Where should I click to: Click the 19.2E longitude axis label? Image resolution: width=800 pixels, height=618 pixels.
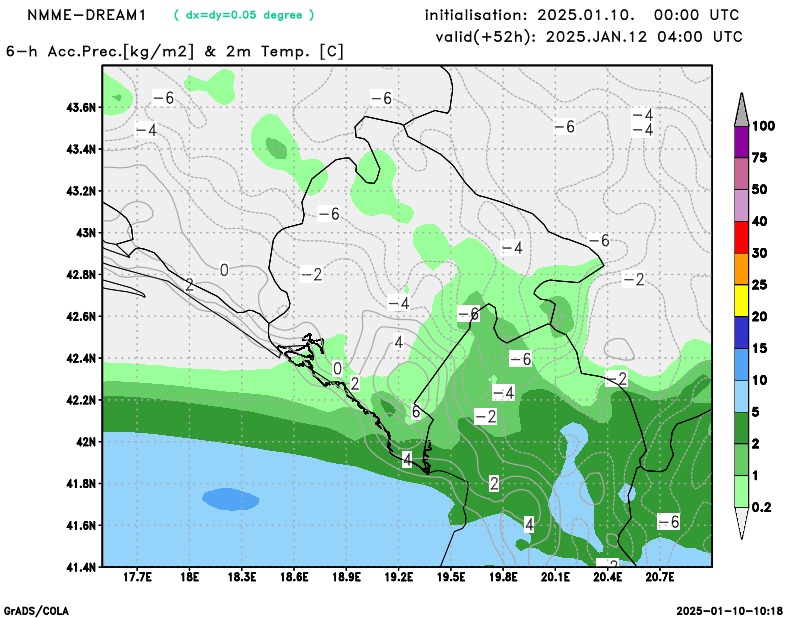[x=398, y=577]
